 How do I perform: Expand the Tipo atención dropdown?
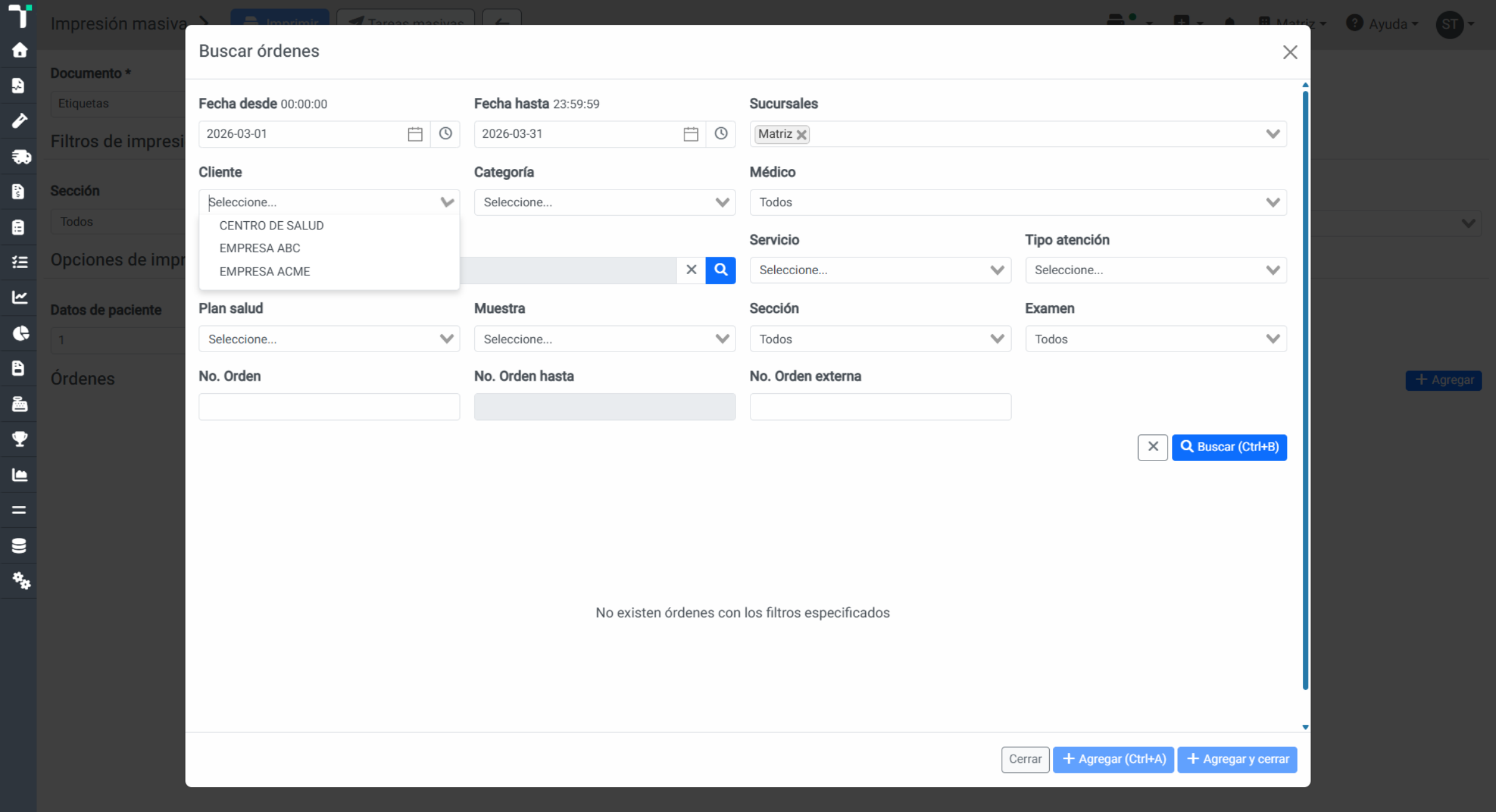tap(1156, 270)
